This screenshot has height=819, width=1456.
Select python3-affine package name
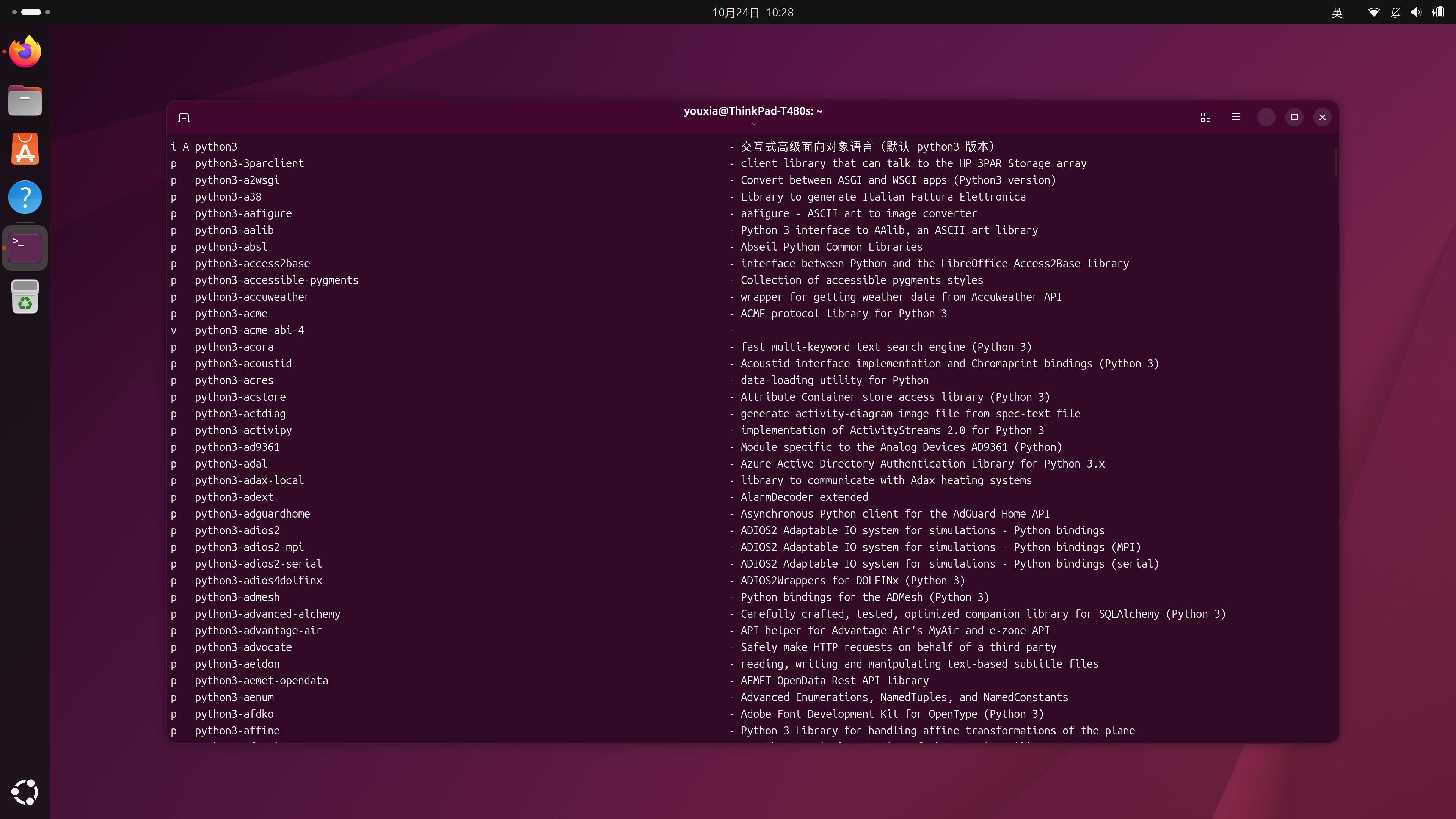[x=237, y=730]
